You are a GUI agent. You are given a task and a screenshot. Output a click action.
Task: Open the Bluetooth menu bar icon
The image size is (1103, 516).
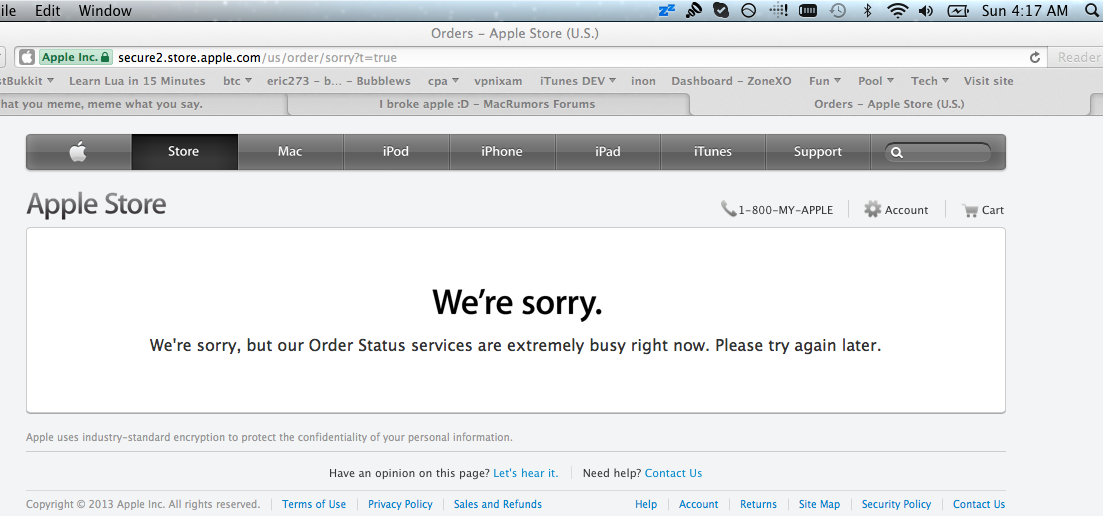(867, 11)
